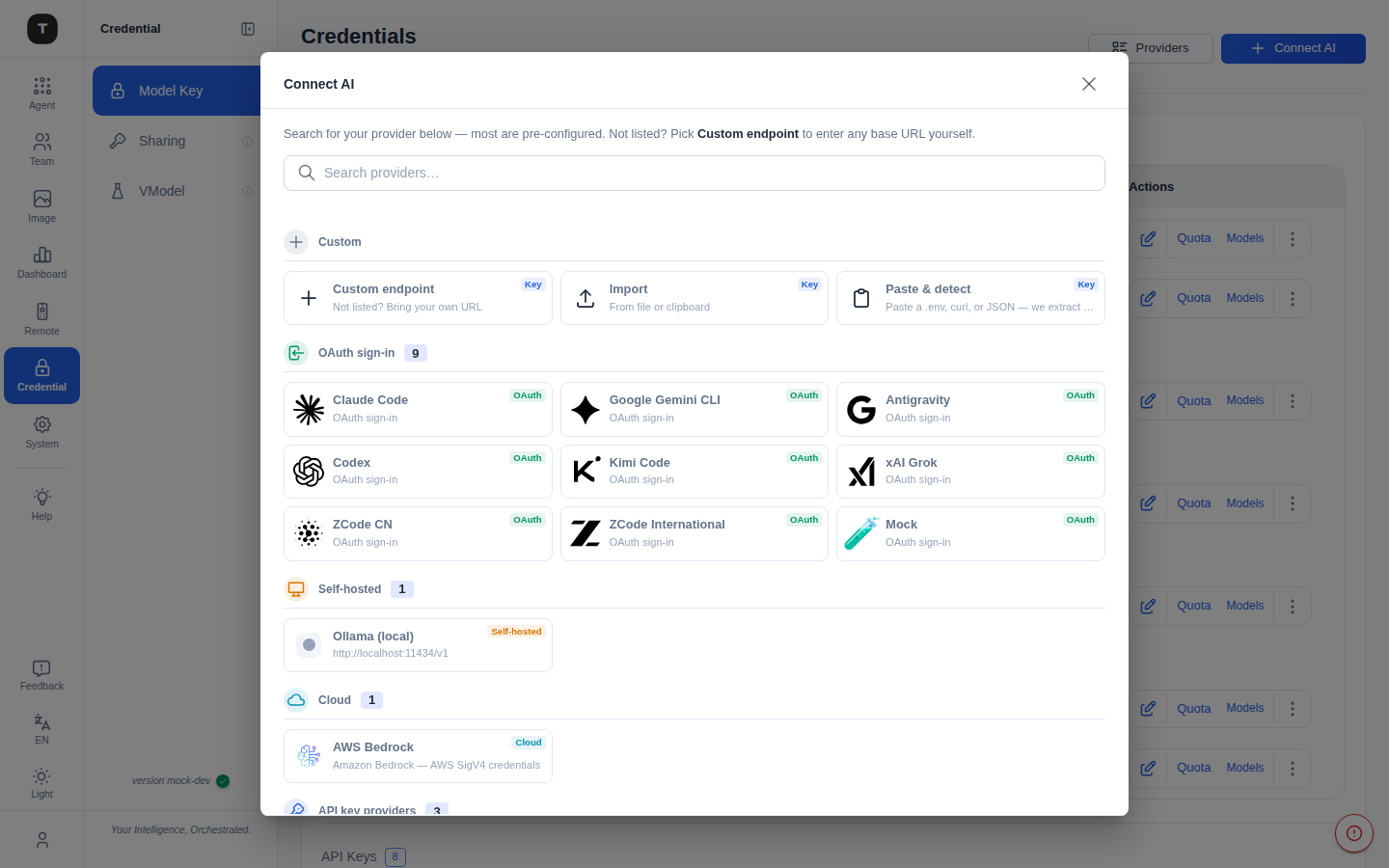Image resolution: width=1389 pixels, height=868 pixels.
Task: Click the Custom section header
Action: (694, 242)
